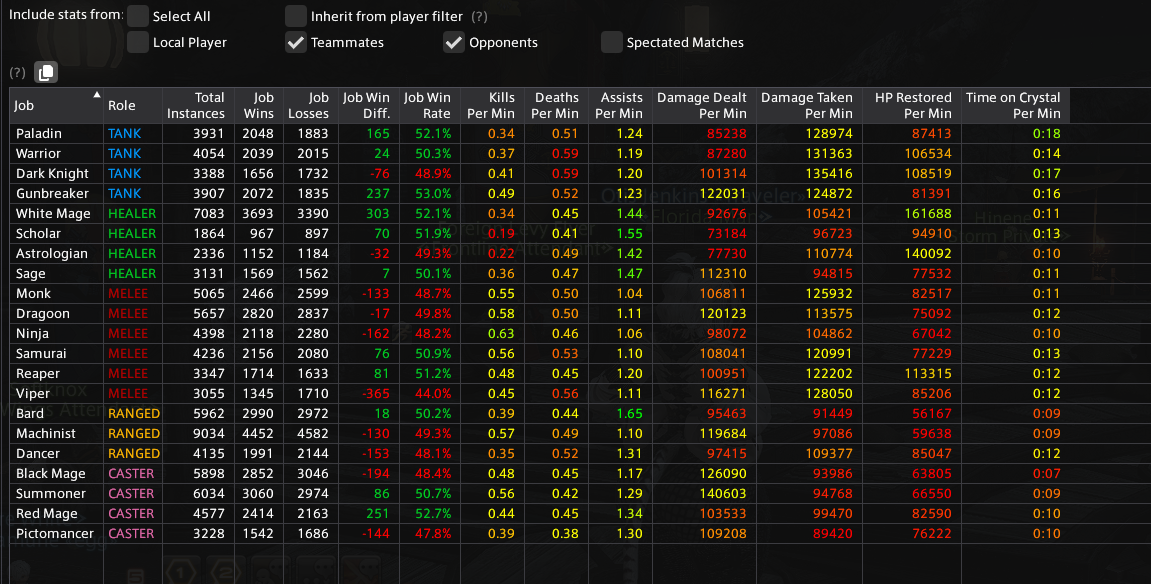Click Viper's win rate 44.0%
Screen dimensions: 1151x584
(433, 393)
